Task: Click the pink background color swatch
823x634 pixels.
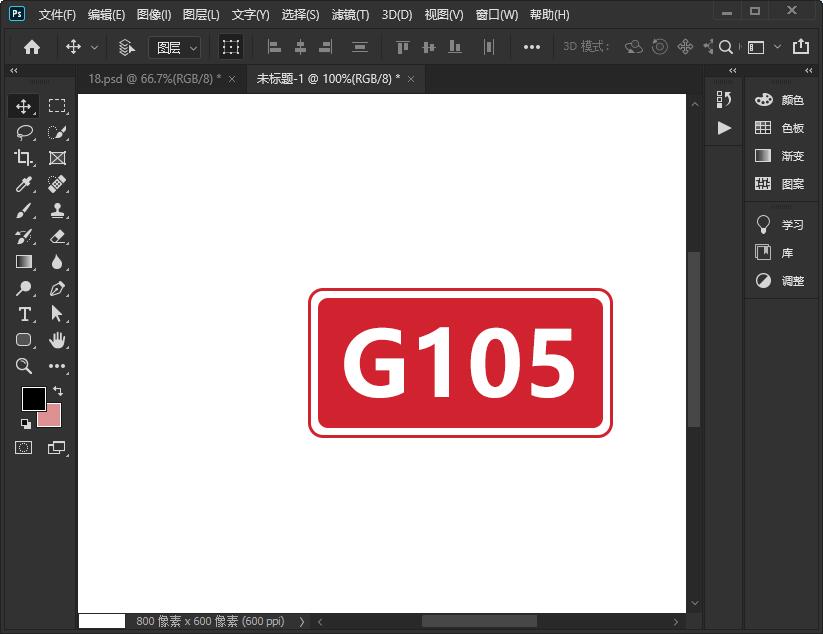Action: 52,418
